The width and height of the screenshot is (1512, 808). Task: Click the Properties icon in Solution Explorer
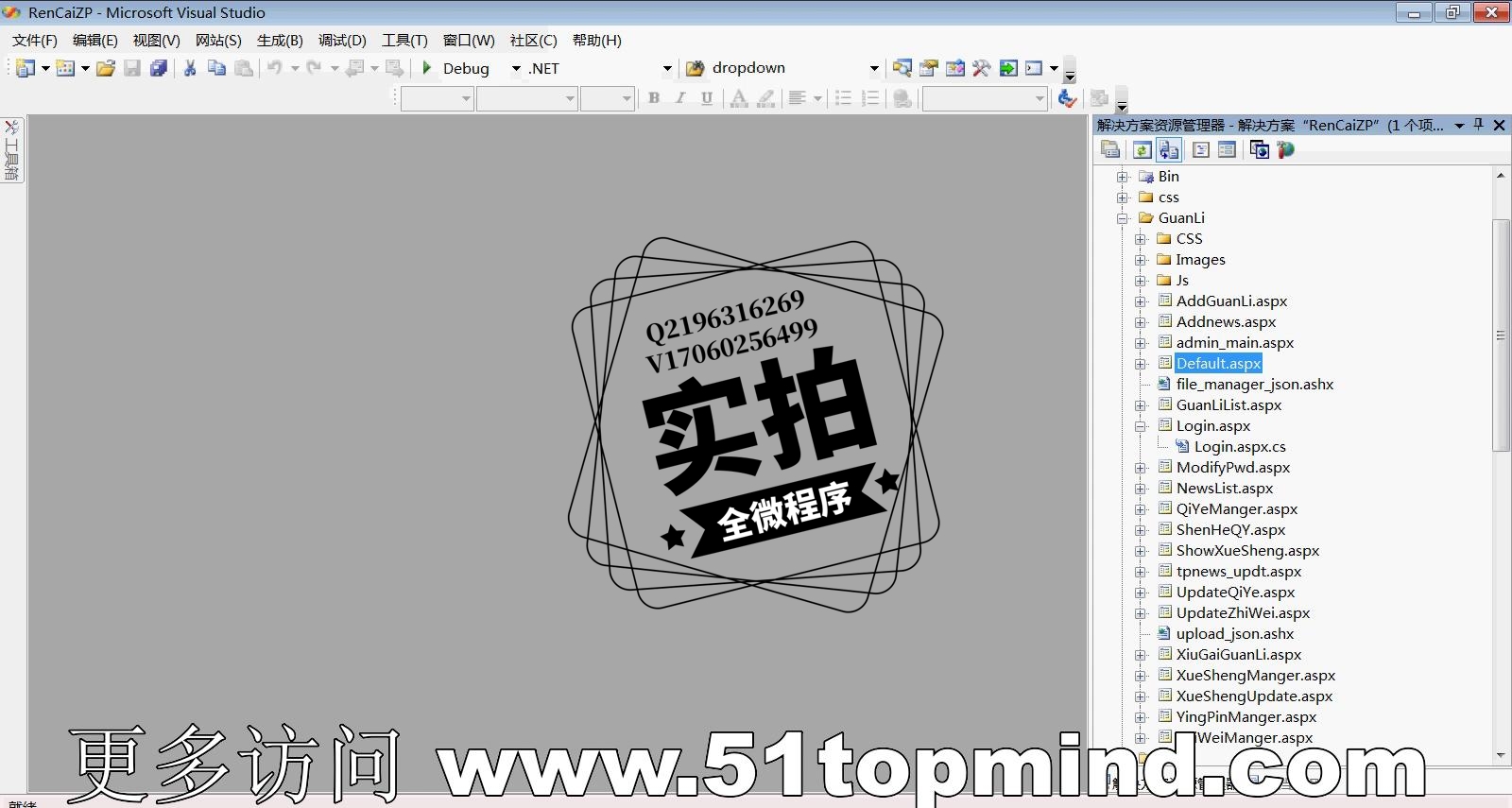click(1110, 149)
